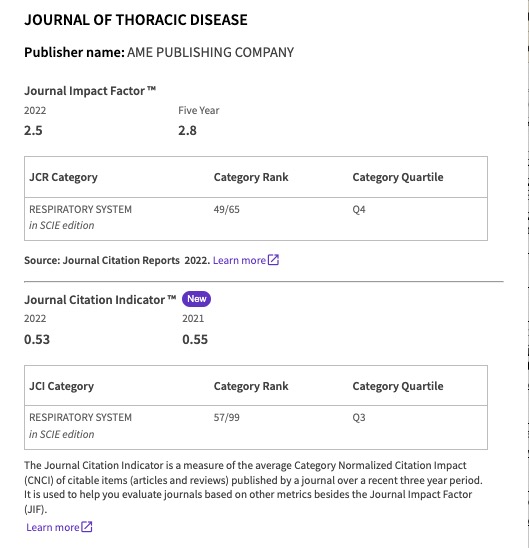Select the Q3 quartile cell

(x=359, y=417)
